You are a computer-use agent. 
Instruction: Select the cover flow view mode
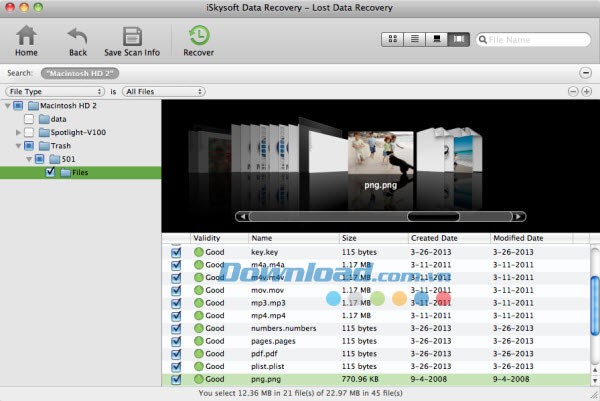point(458,39)
